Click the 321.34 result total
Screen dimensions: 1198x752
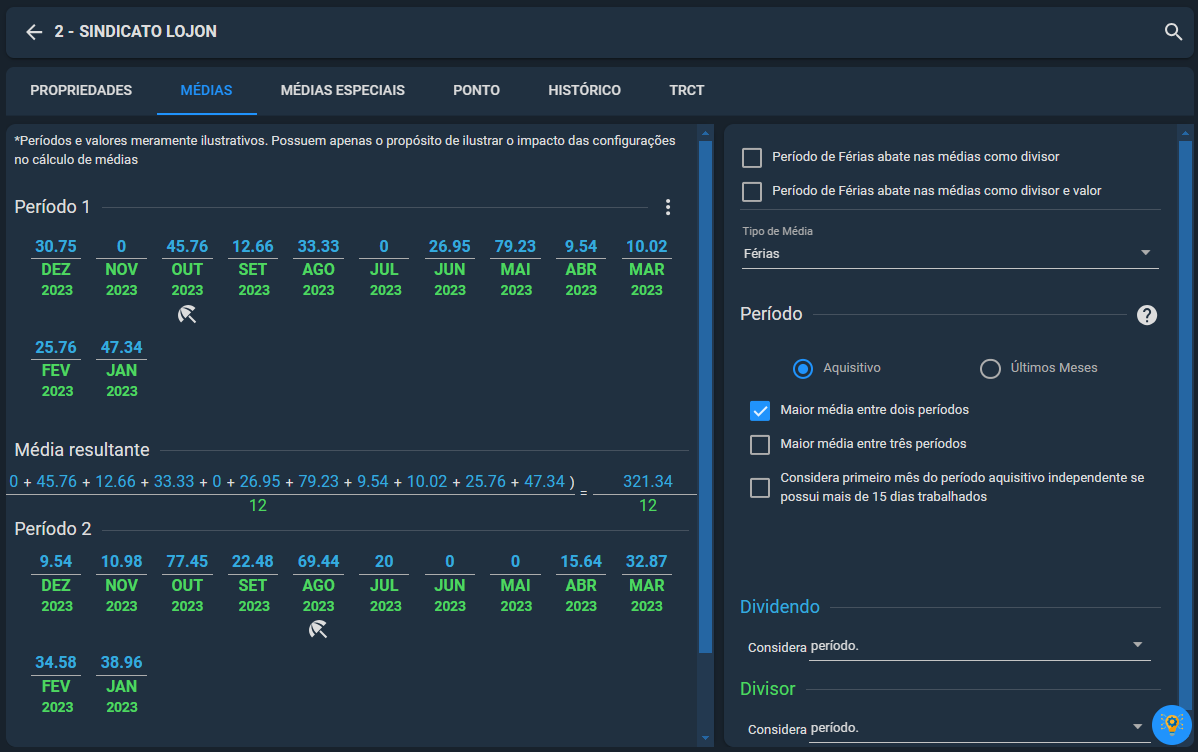647,481
